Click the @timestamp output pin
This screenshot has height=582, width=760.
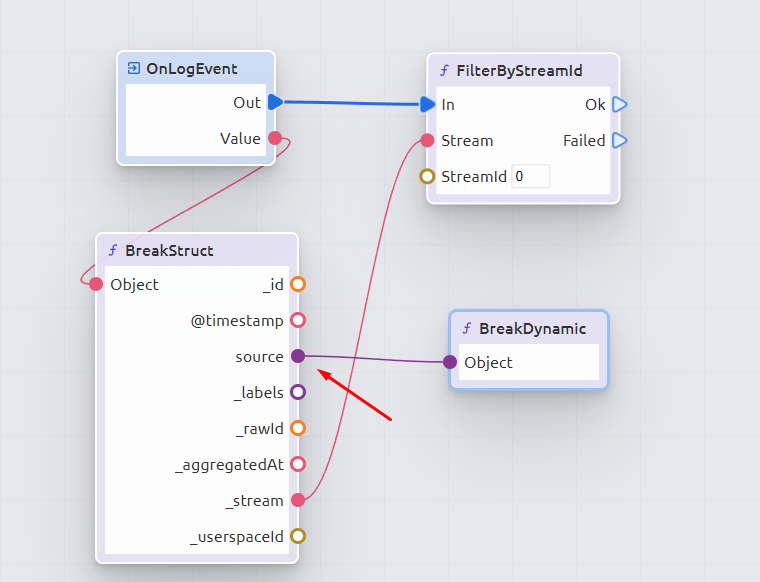297,320
